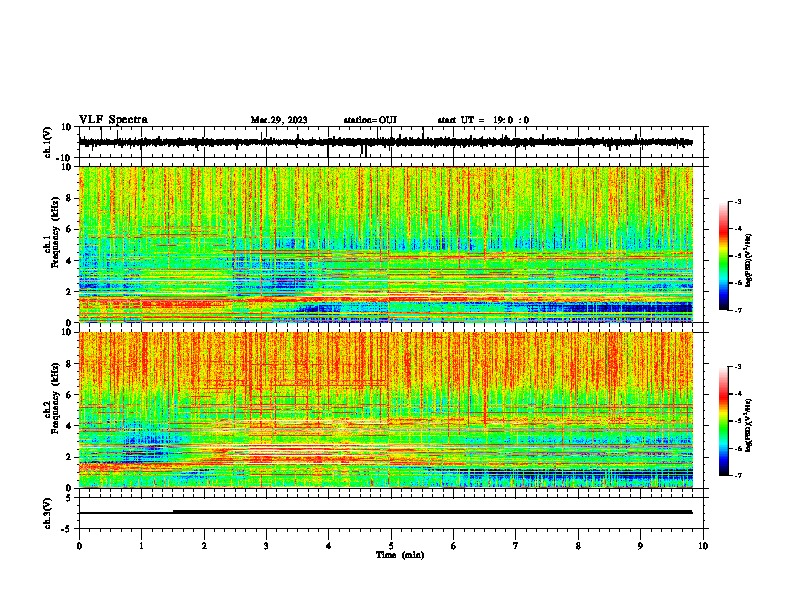Viewport: 792px width, 612px height.
Task: Click the "station=OUI" header label
Action: click(x=370, y=120)
